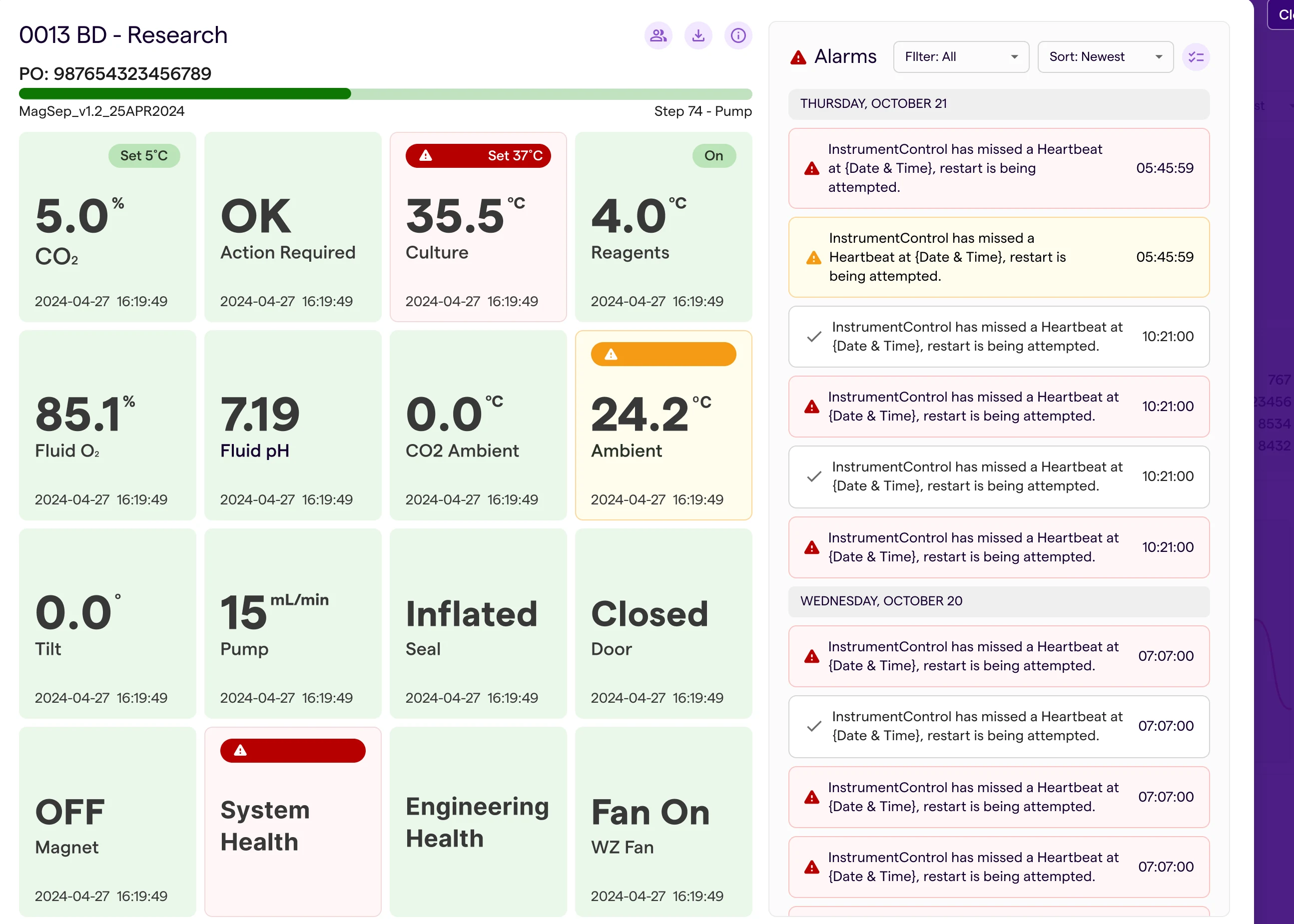Click the 0013 BD - Research title
The height and width of the screenshot is (924, 1294).
pos(123,35)
